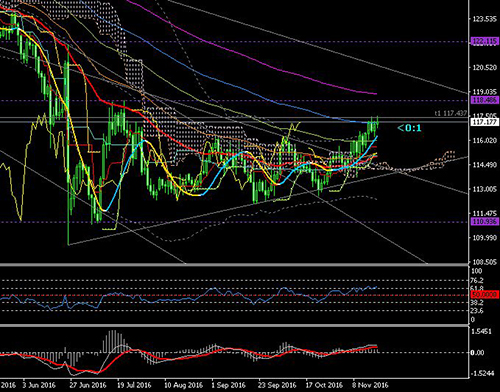The width and height of the screenshot is (500, 392).
Task: Select the purple 118.486 price level tag
Action: [x=485, y=100]
